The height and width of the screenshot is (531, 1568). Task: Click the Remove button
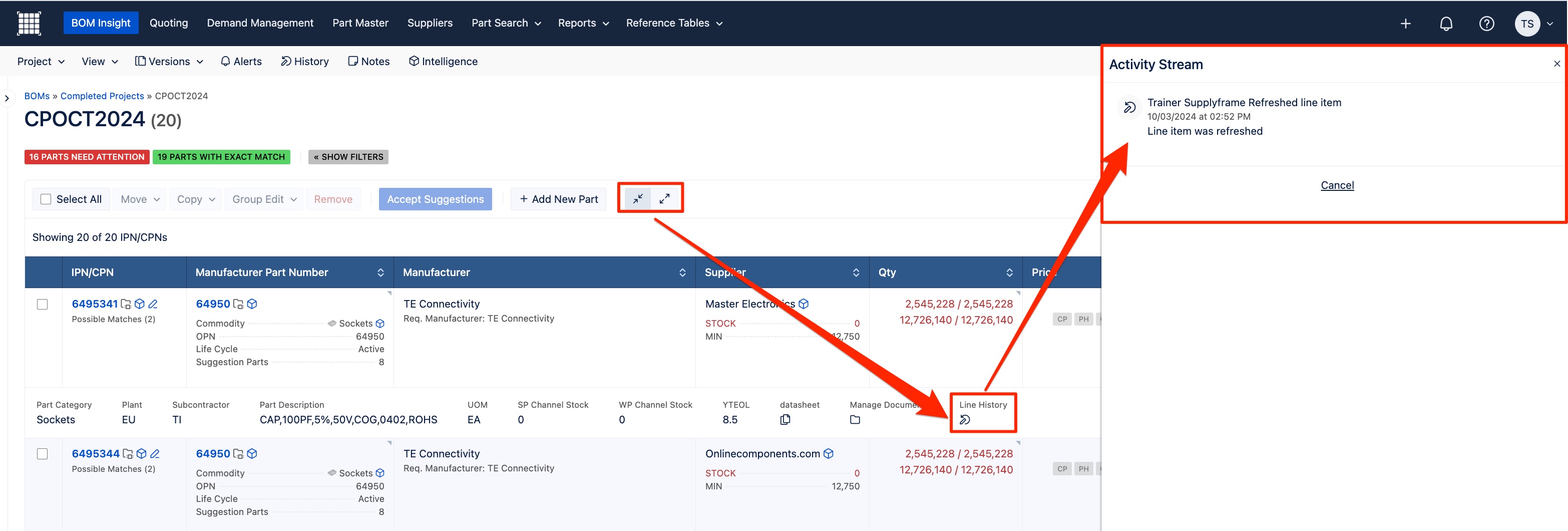pyautogui.click(x=333, y=199)
